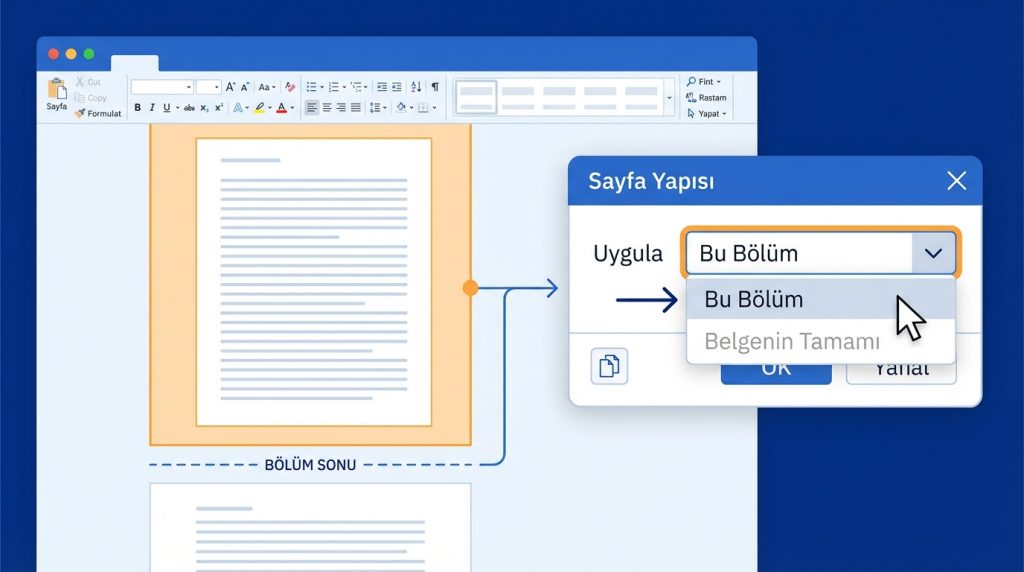Click the white button right of OK

pyautogui.click(x=901, y=373)
